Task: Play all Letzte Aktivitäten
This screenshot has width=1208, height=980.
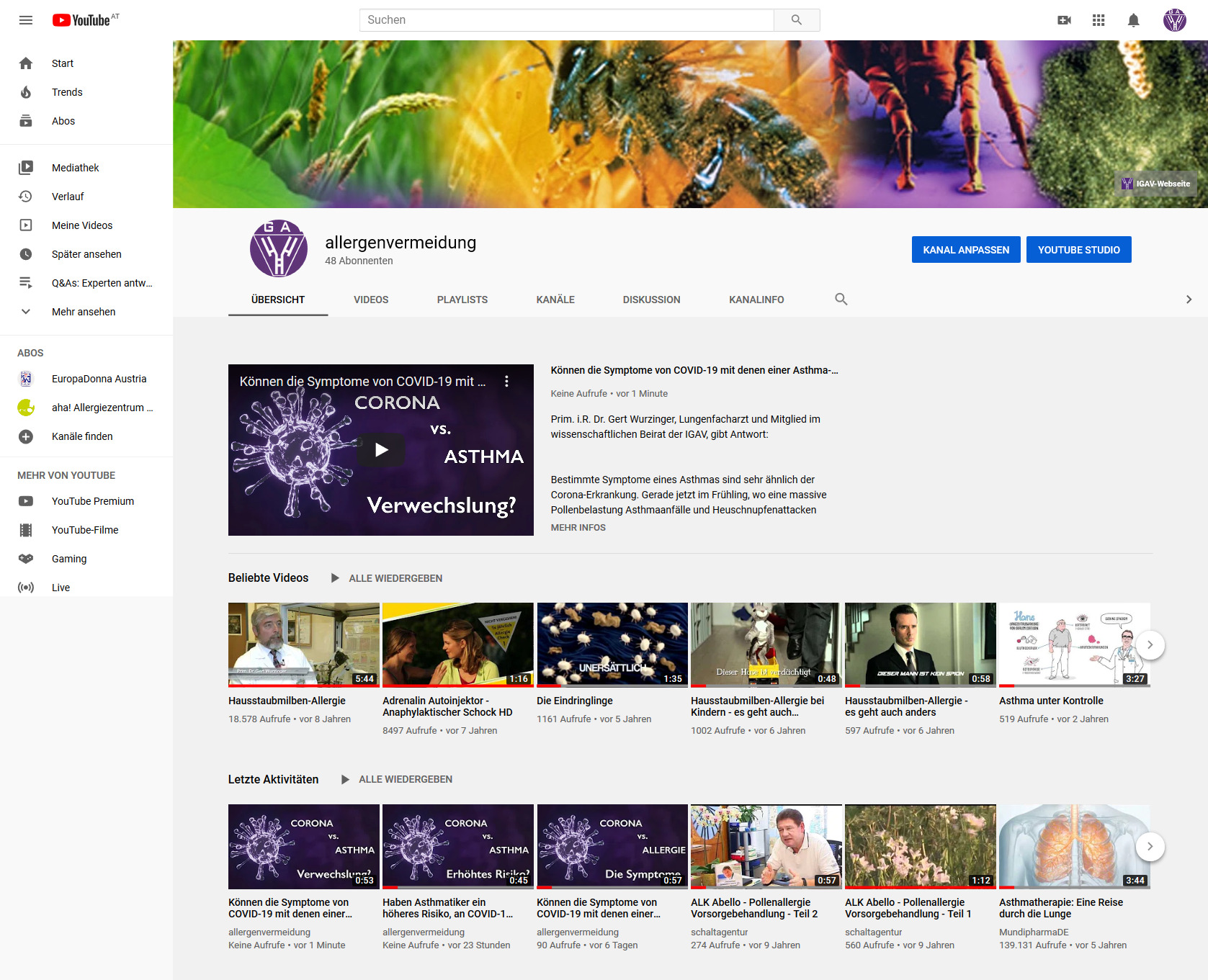Action: (x=396, y=779)
